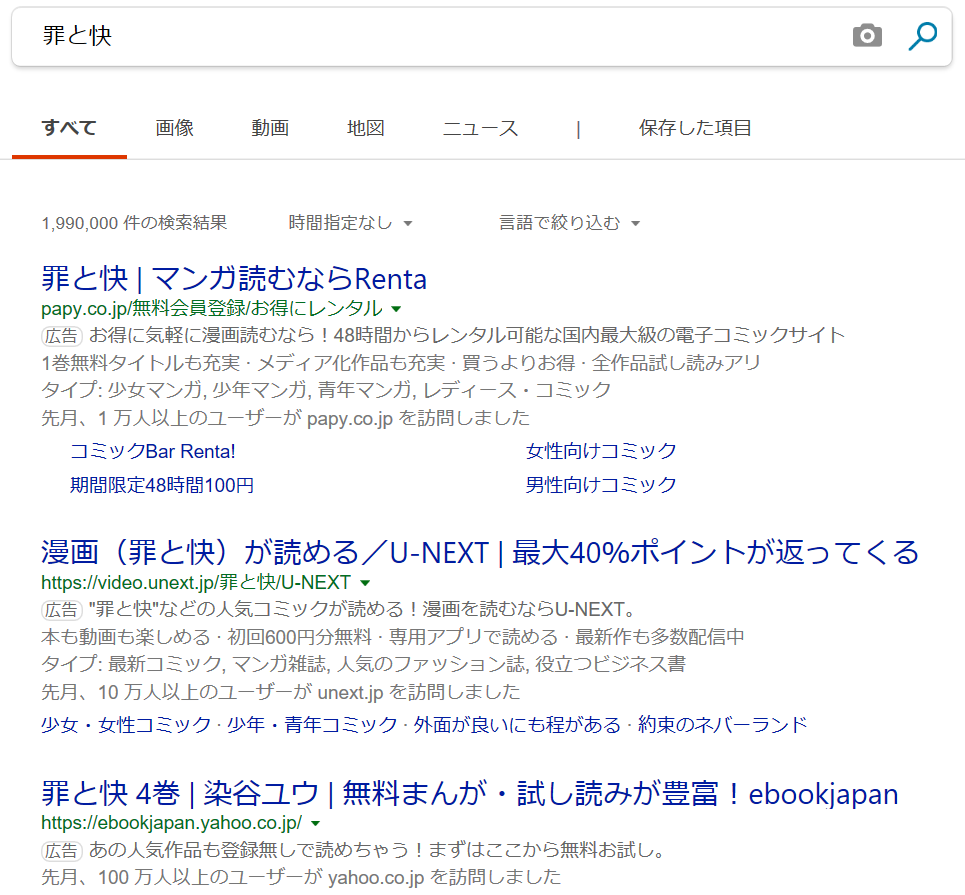This screenshot has height=895, width=965.
Task: Switch to the 画像 tab
Action: (x=174, y=128)
